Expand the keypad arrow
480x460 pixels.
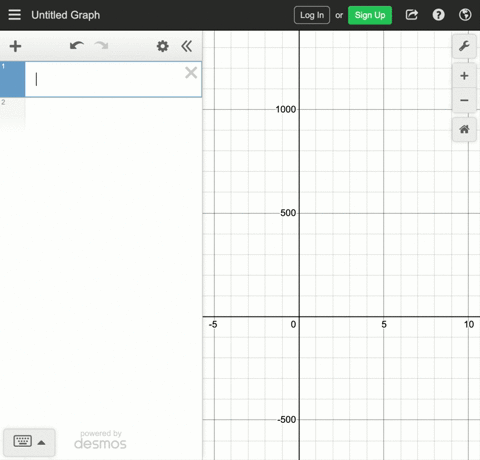pyautogui.click(x=41, y=443)
